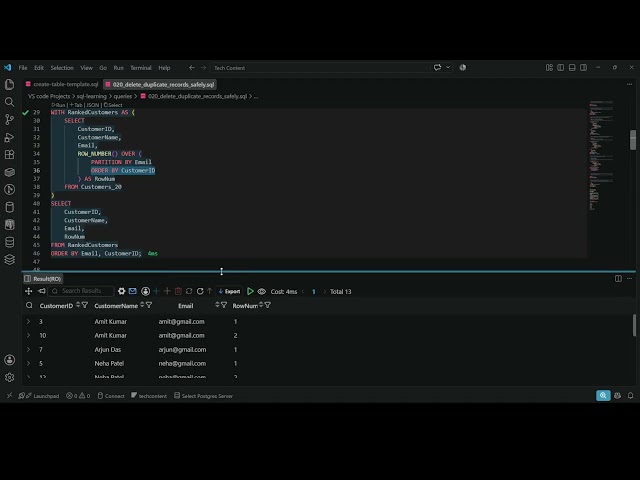Sort by RowNum using the sort arrows
The image size is (640, 480).
pos(261,305)
